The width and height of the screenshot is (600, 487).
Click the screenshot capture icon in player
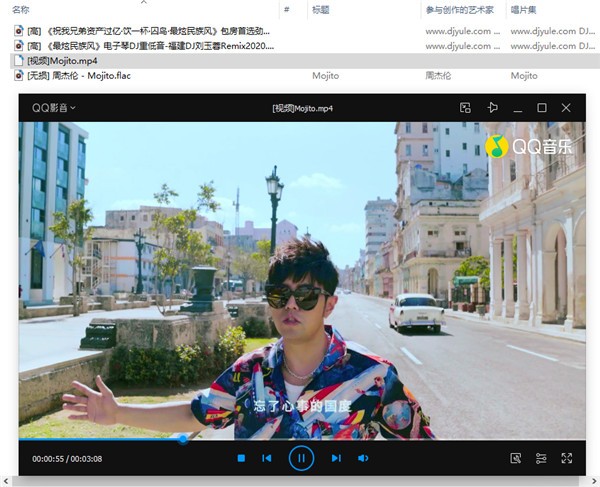tap(516, 458)
